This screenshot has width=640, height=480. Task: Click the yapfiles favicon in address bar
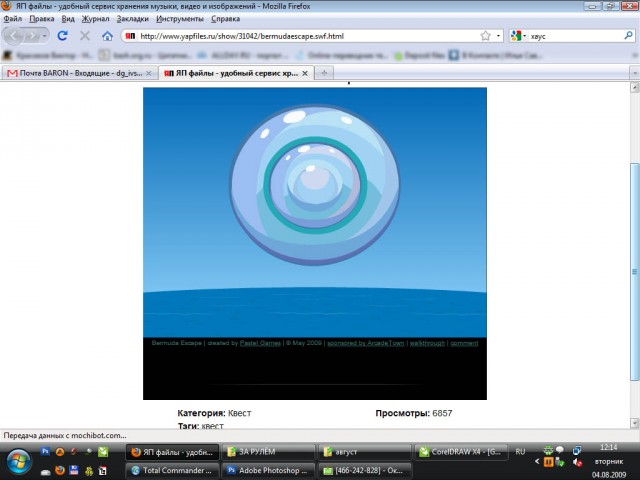130,36
